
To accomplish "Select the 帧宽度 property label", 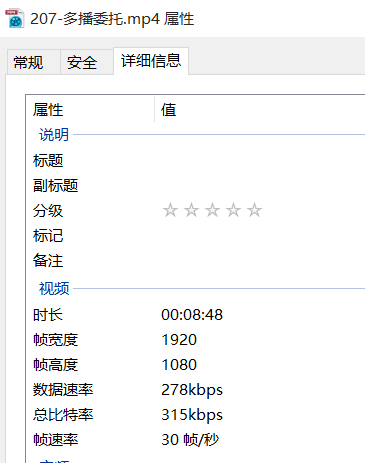I will [x=55, y=340].
